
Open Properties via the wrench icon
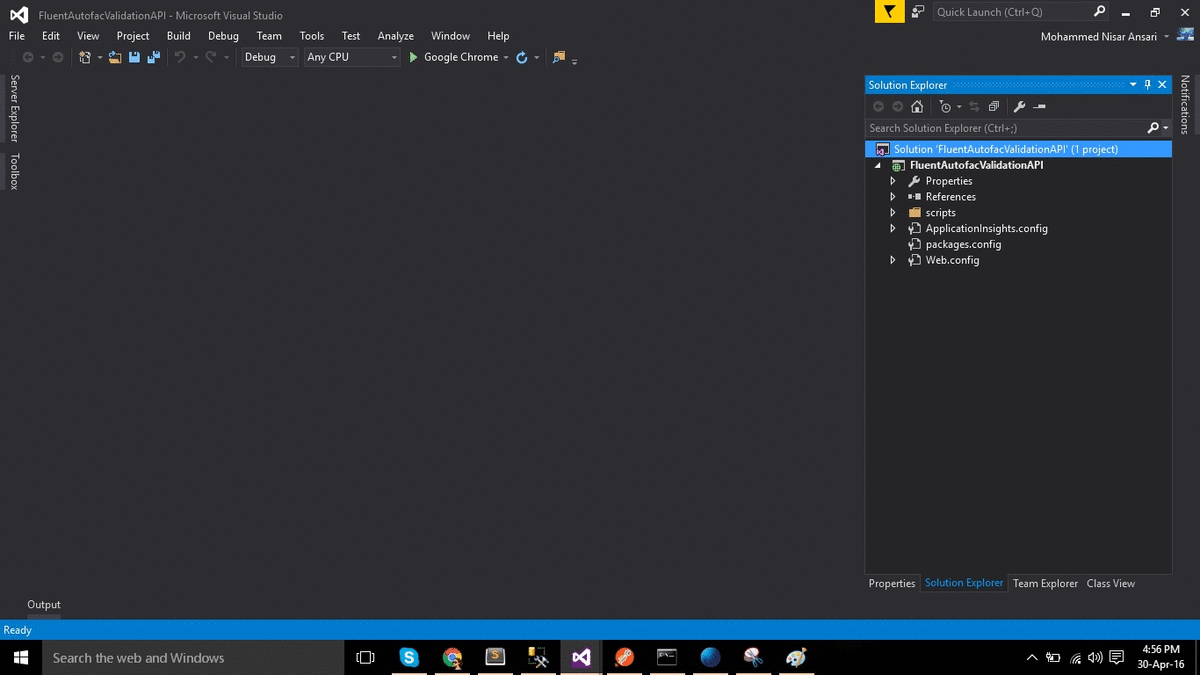1019,106
